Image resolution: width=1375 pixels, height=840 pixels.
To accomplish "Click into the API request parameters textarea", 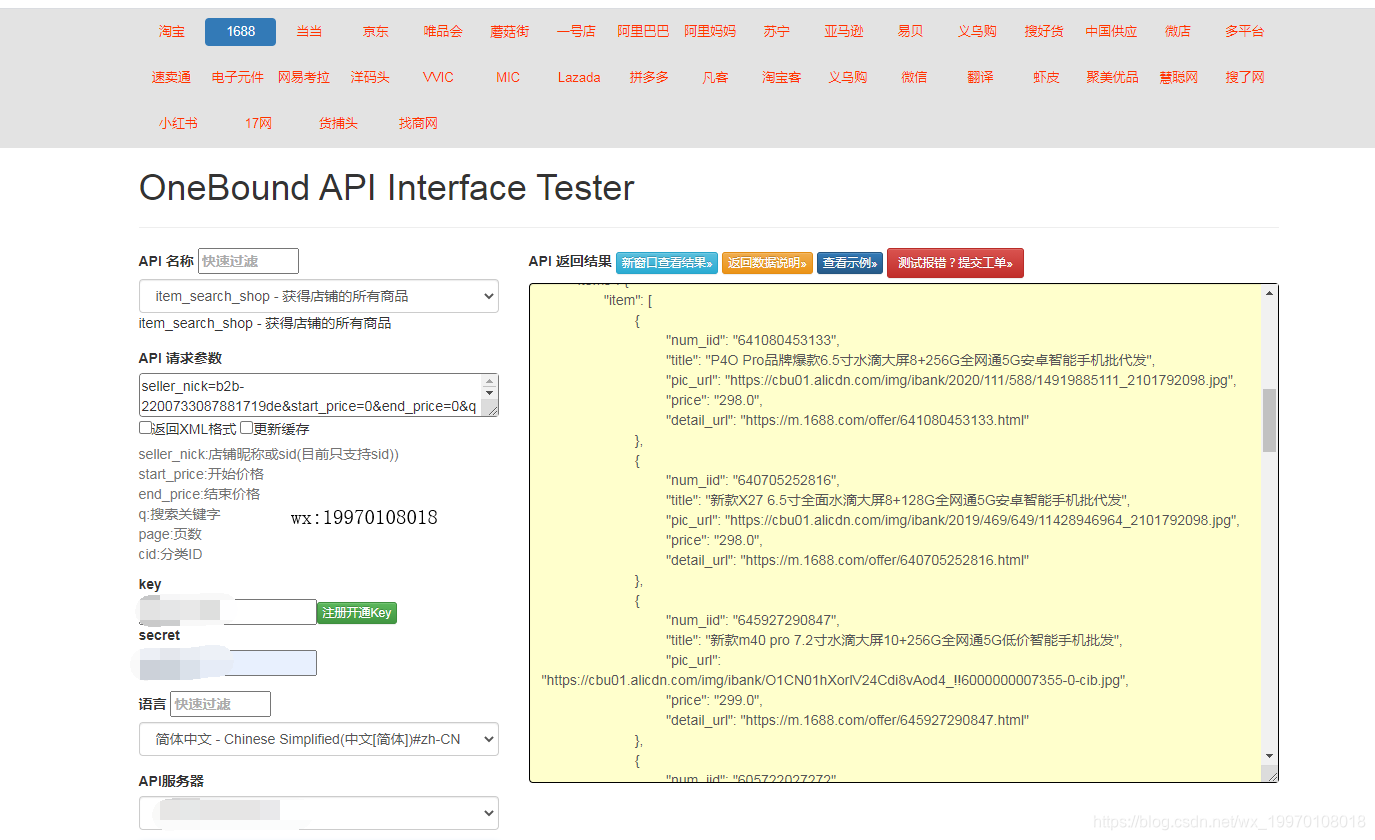I will (x=311, y=395).
